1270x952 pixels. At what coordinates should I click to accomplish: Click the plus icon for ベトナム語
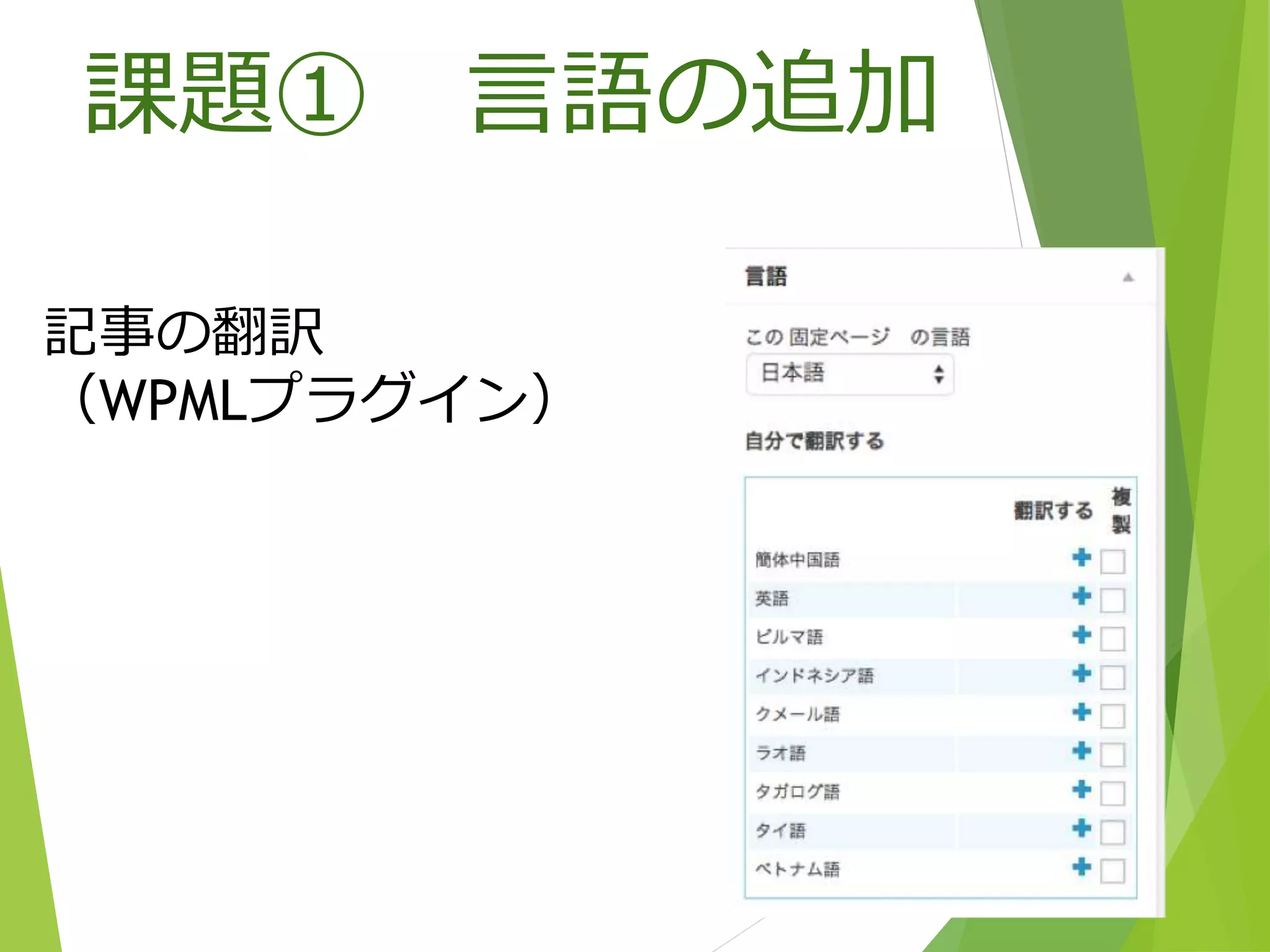click(x=1081, y=866)
